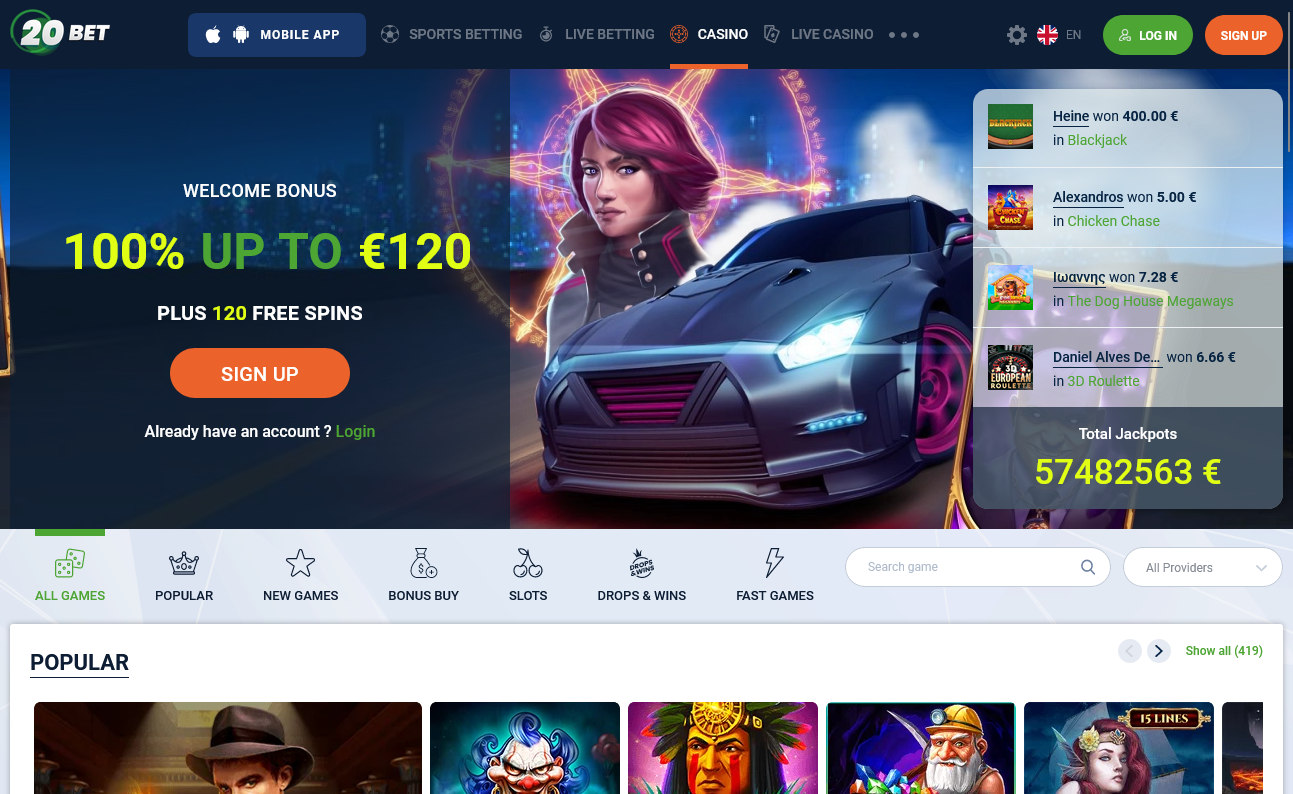Expand the All Providers dropdown

coord(1203,567)
